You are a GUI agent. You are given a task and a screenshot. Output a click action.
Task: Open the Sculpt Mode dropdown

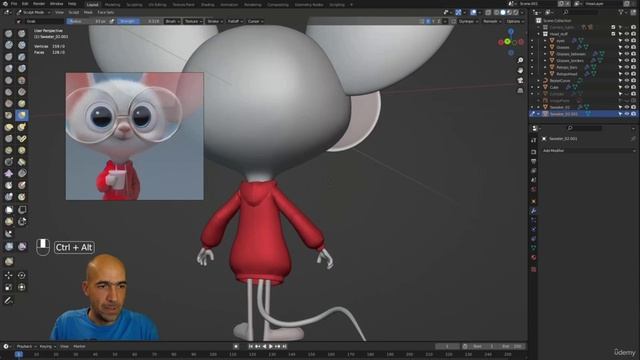33,12
